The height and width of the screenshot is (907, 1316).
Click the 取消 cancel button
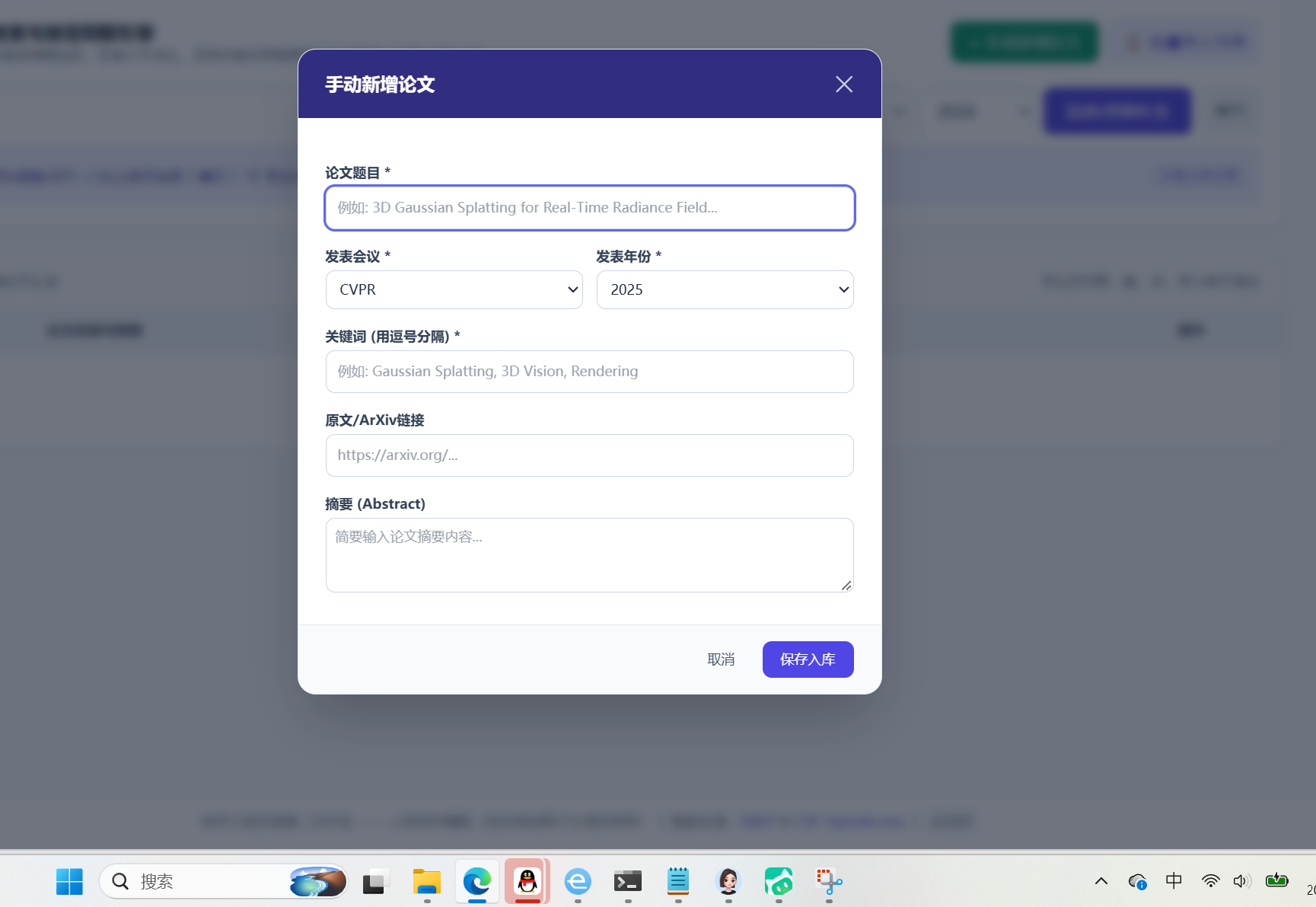coord(721,659)
